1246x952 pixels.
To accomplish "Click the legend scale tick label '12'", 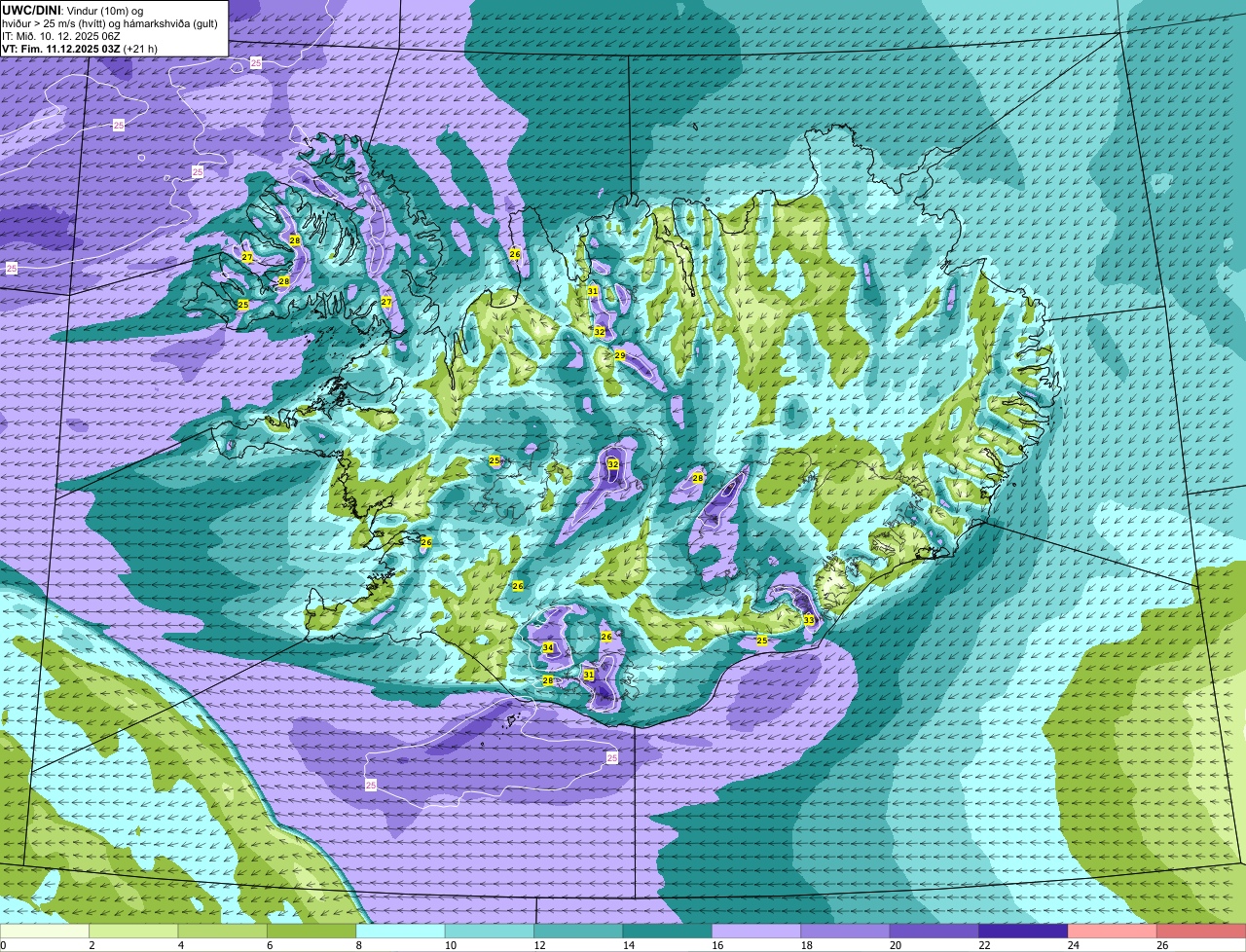I will (x=538, y=945).
